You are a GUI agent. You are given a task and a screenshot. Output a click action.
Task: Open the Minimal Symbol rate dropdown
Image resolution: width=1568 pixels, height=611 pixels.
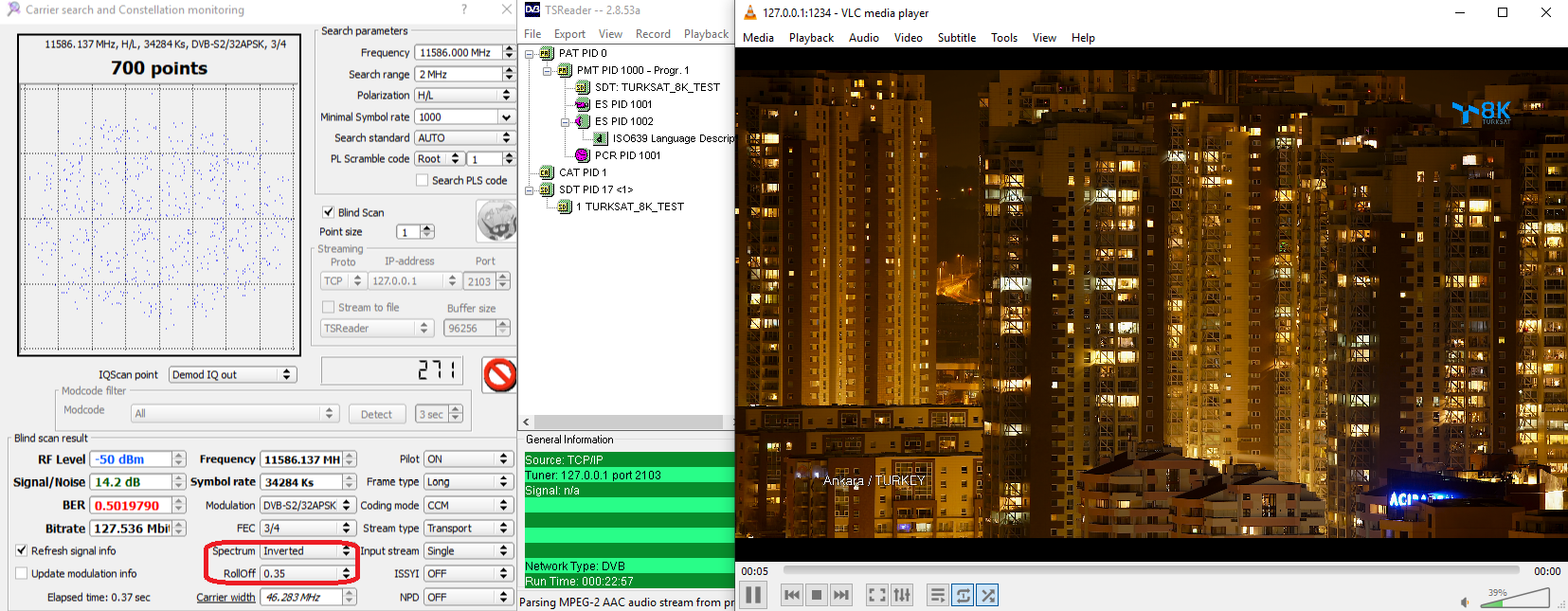click(x=464, y=117)
